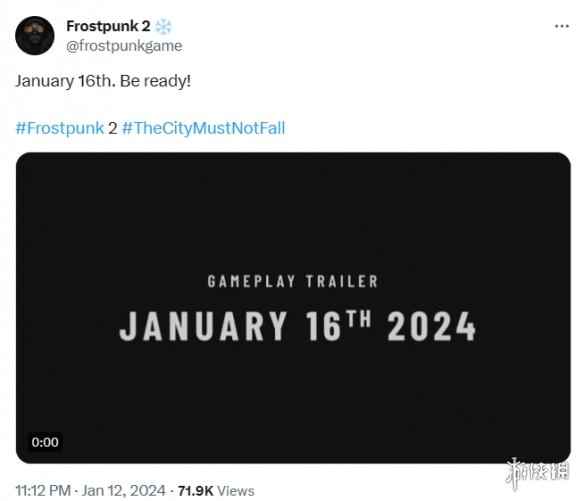Click the watermark logo at the video corner
Screen dimensions: 584x501
pyautogui.click(x=537, y=473)
